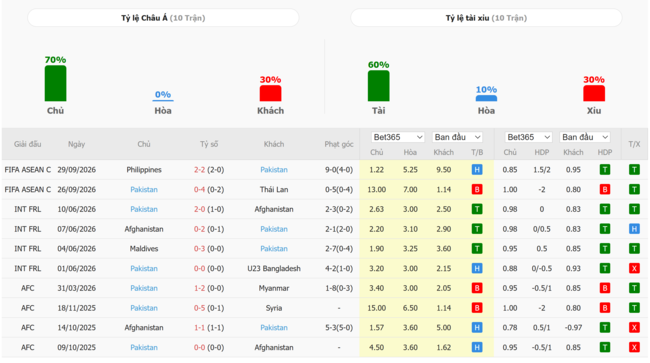
Task: Click blue H badge in 14/10/2025 row T/B column
Action: pos(477,327)
